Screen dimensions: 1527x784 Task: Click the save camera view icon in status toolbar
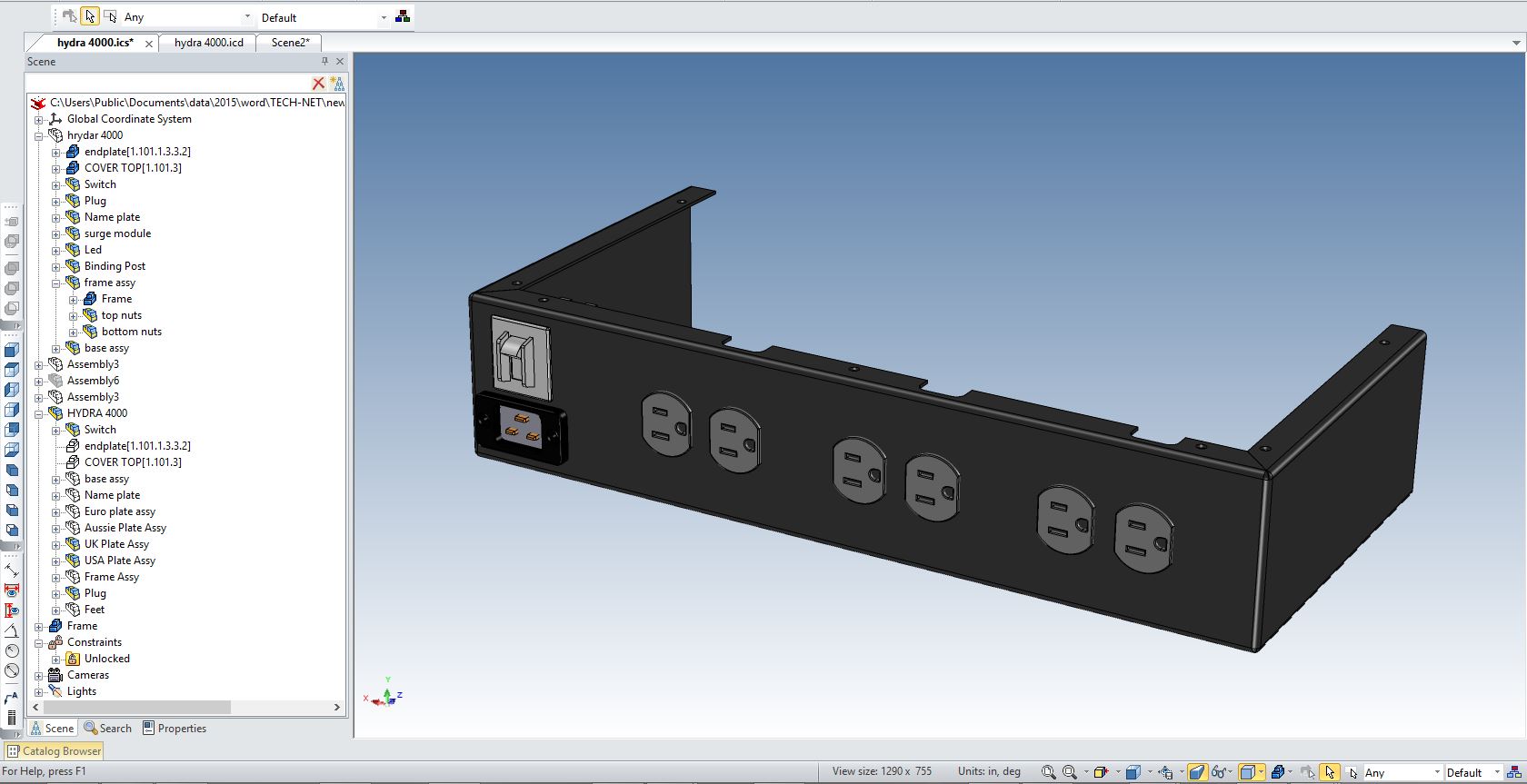[x=1166, y=772]
